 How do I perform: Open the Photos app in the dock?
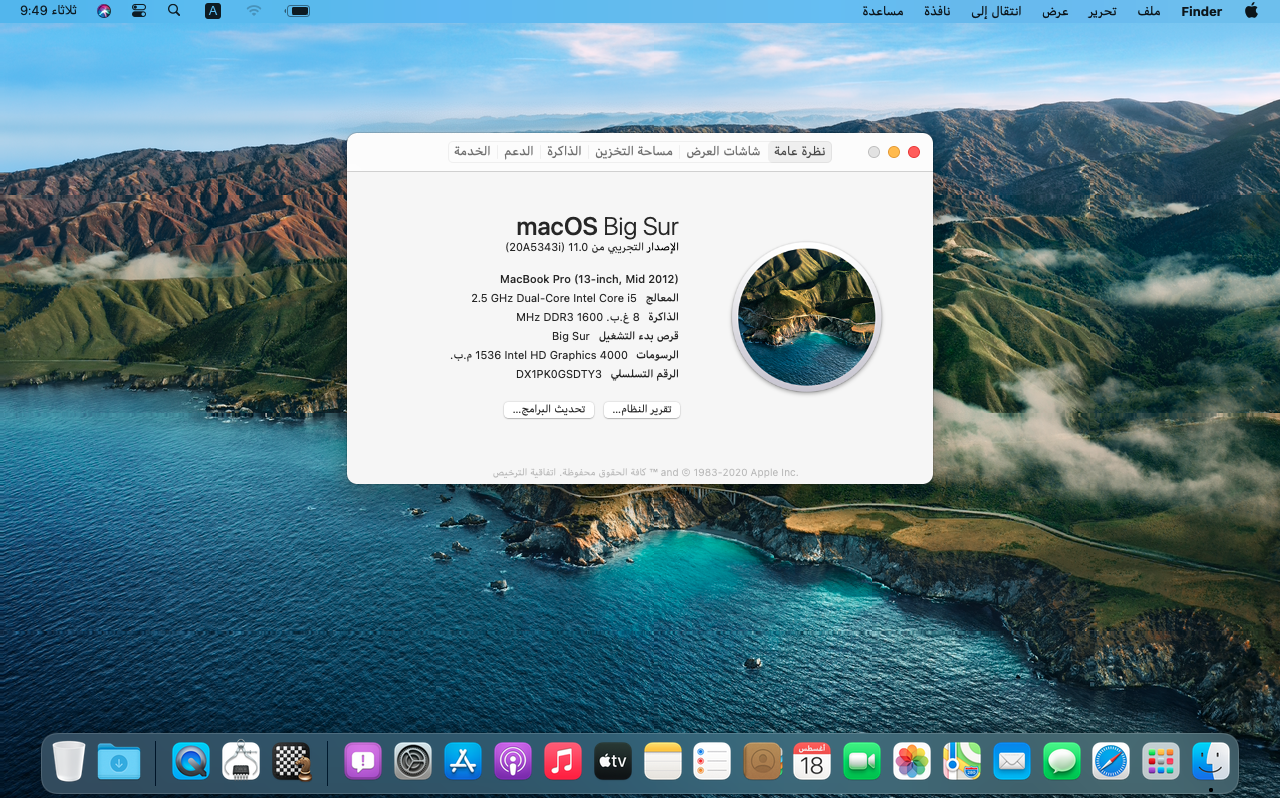click(912, 761)
